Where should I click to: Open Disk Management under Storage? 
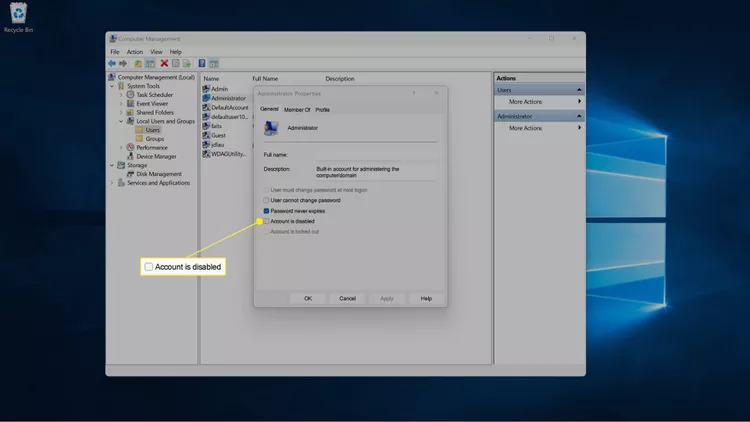click(x=158, y=174)
